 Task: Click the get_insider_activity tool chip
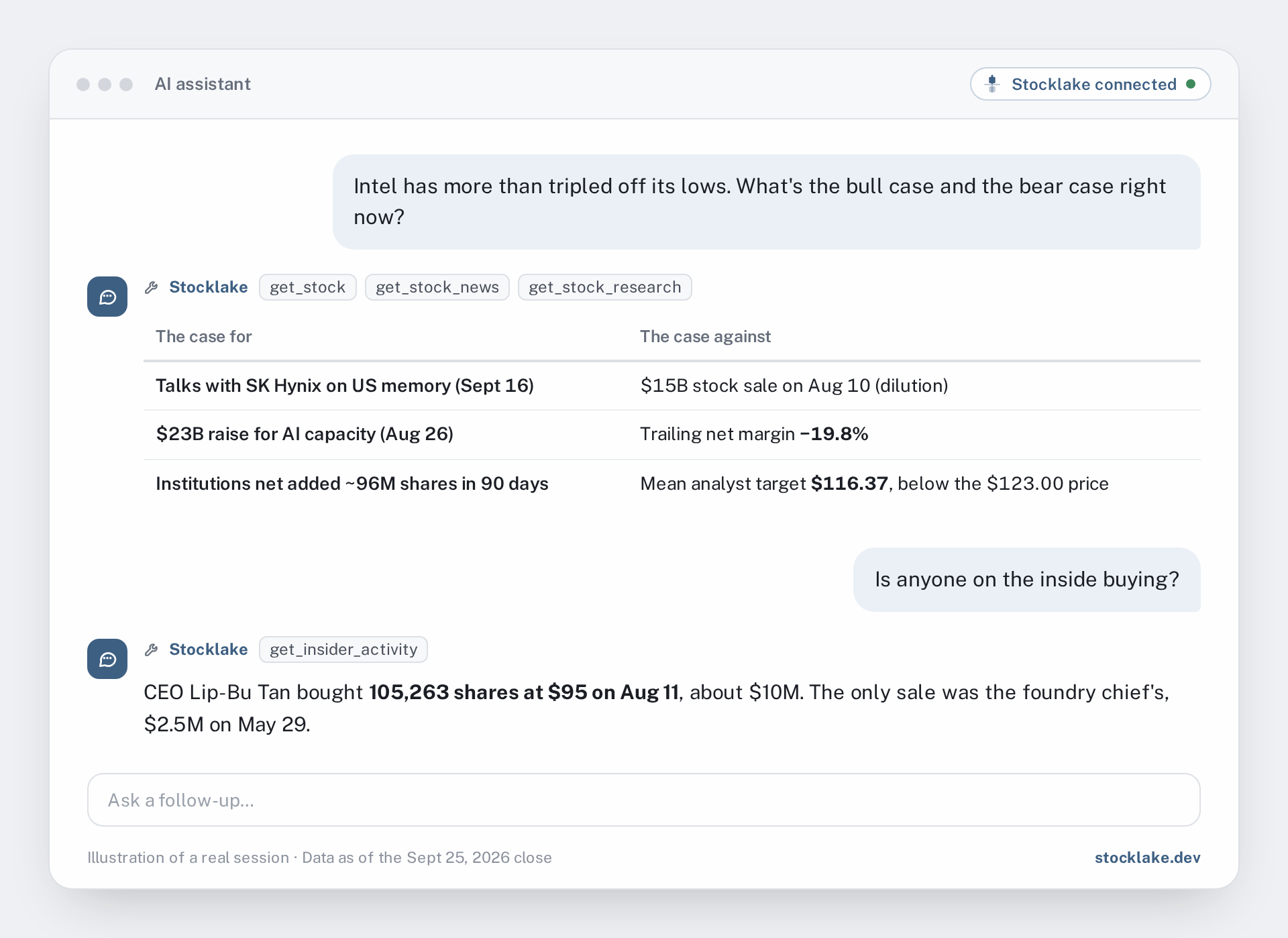coord(343,649)
